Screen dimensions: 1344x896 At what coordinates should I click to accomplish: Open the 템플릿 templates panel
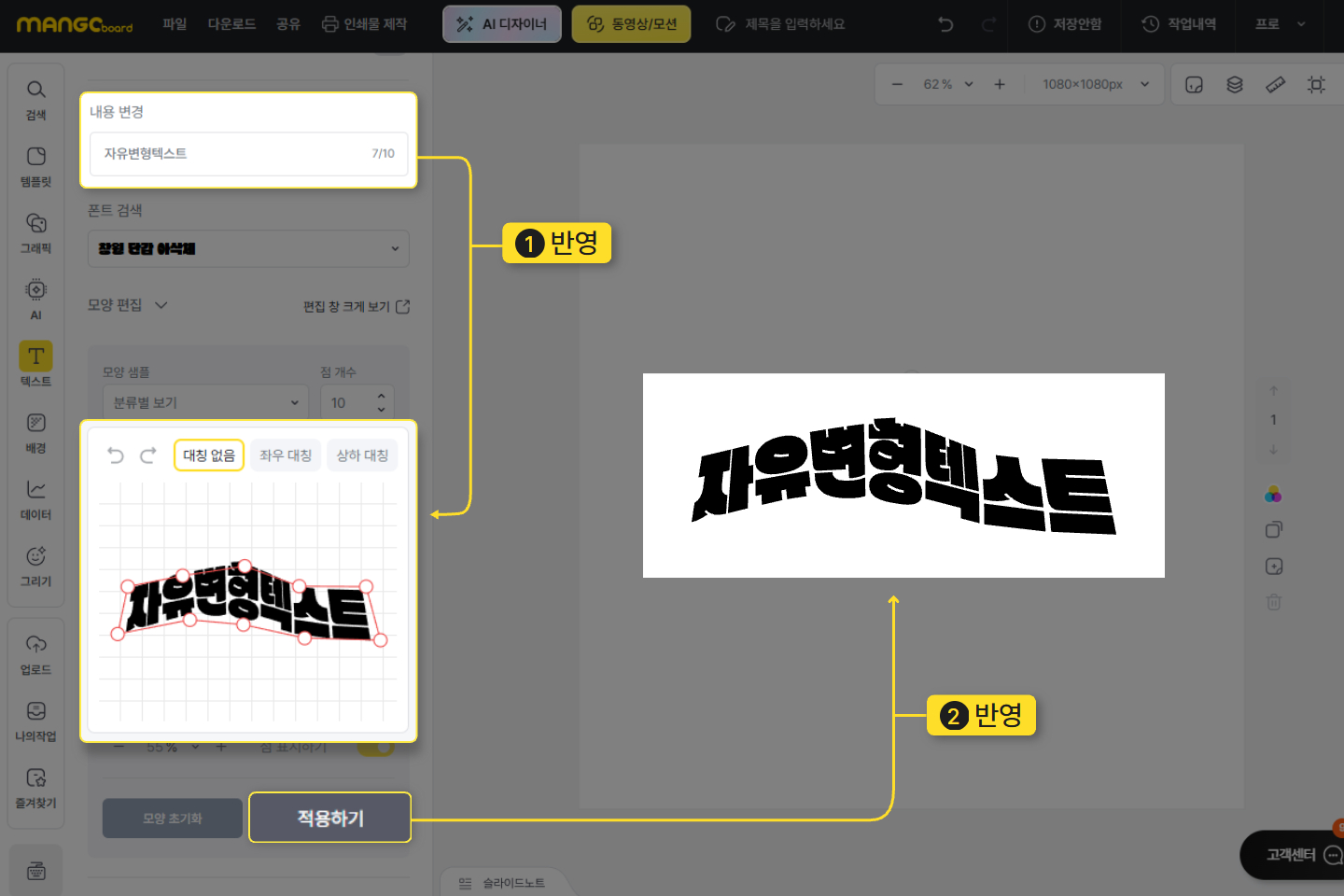(x=35, y=166)
